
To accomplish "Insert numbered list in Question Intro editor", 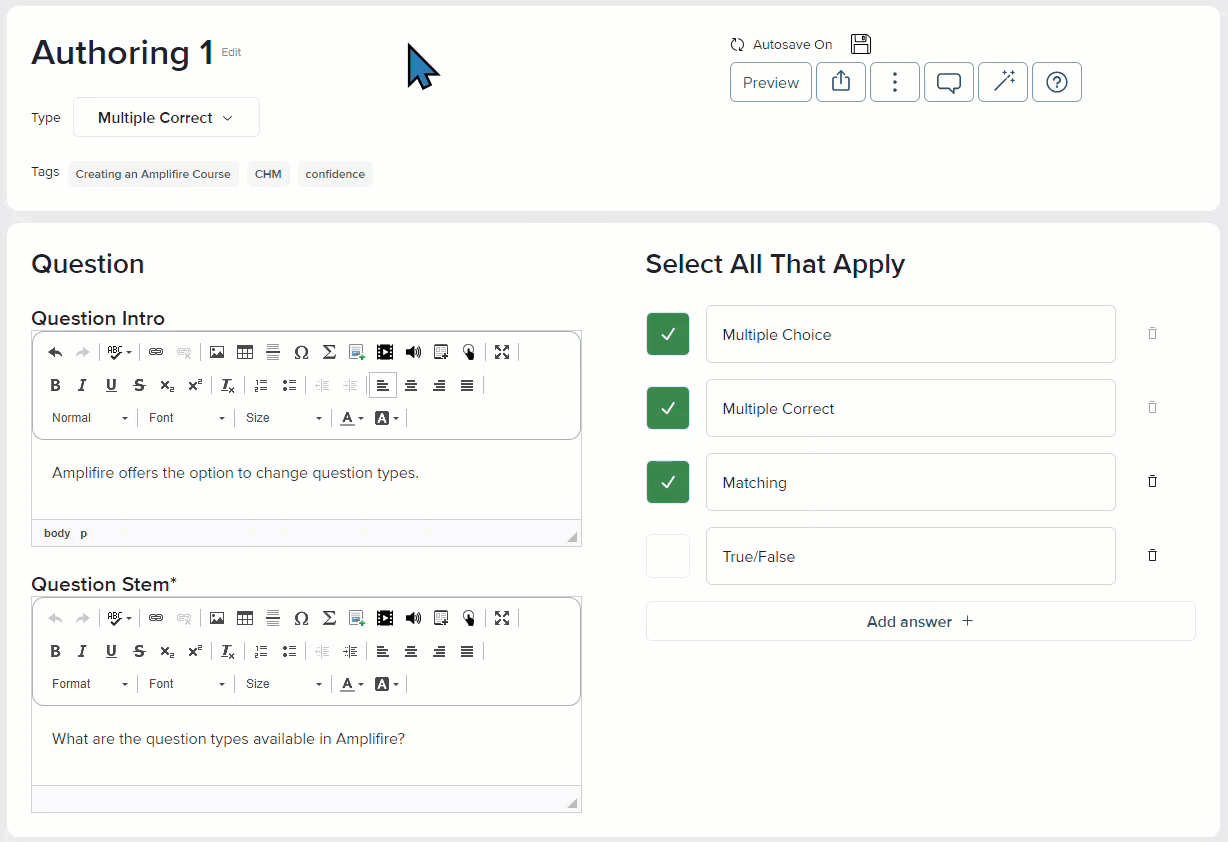I will point(261,385).
